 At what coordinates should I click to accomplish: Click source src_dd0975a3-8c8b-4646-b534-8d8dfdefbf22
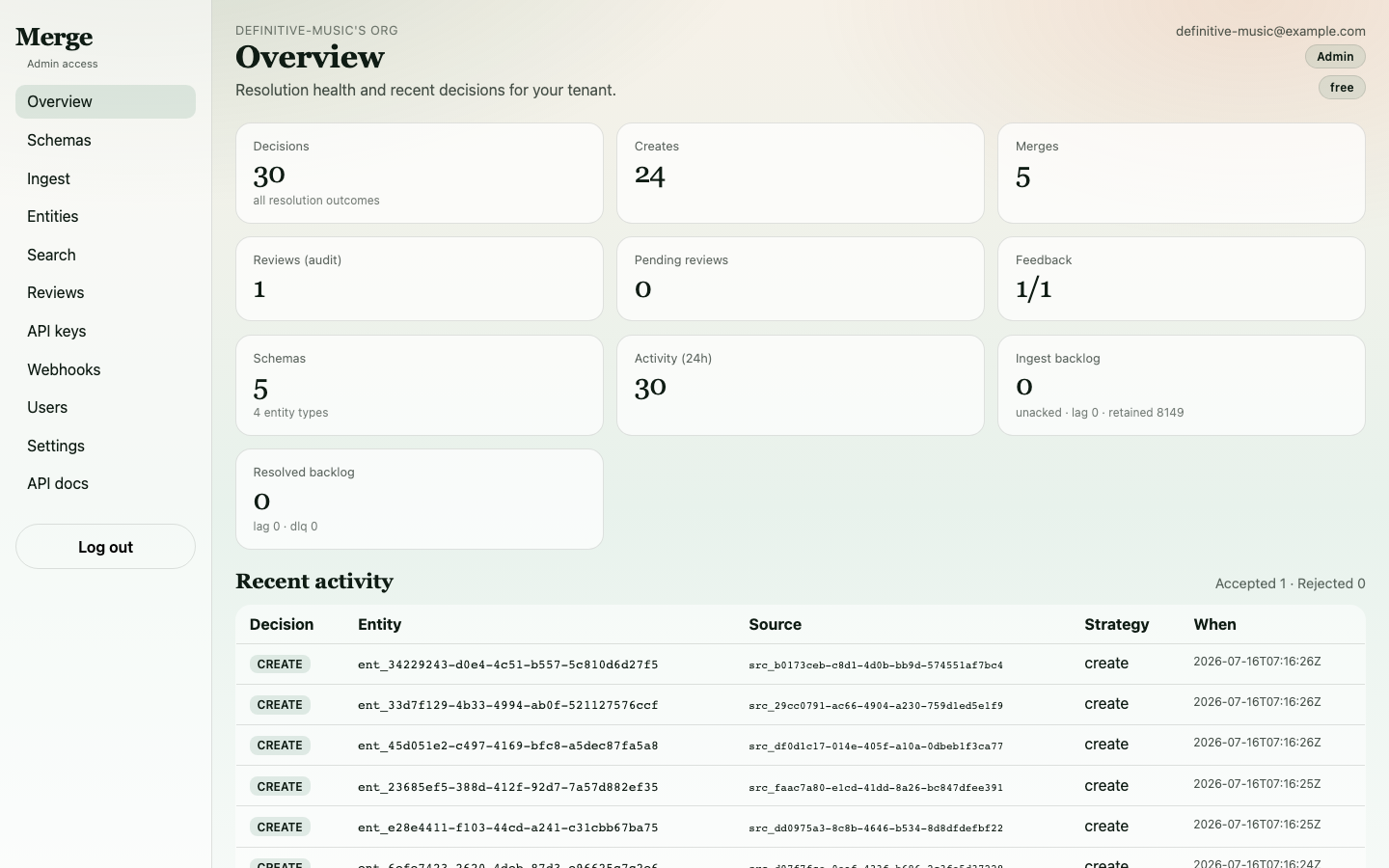point(876,828)
